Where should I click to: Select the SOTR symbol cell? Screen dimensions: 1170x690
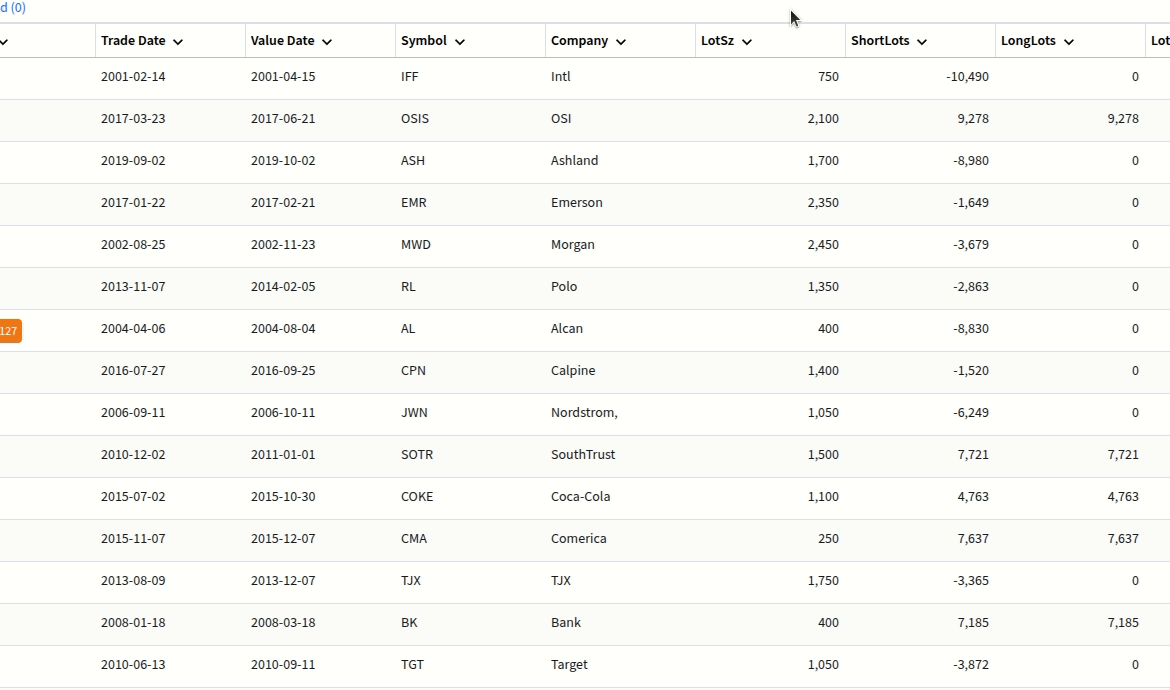pyautogui.click(x=417, y=454)
